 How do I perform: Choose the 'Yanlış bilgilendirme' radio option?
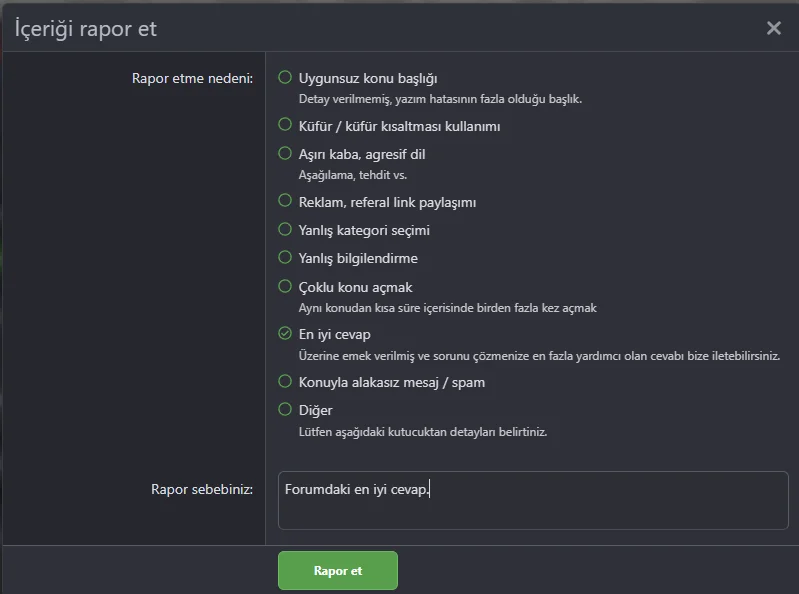286,257
